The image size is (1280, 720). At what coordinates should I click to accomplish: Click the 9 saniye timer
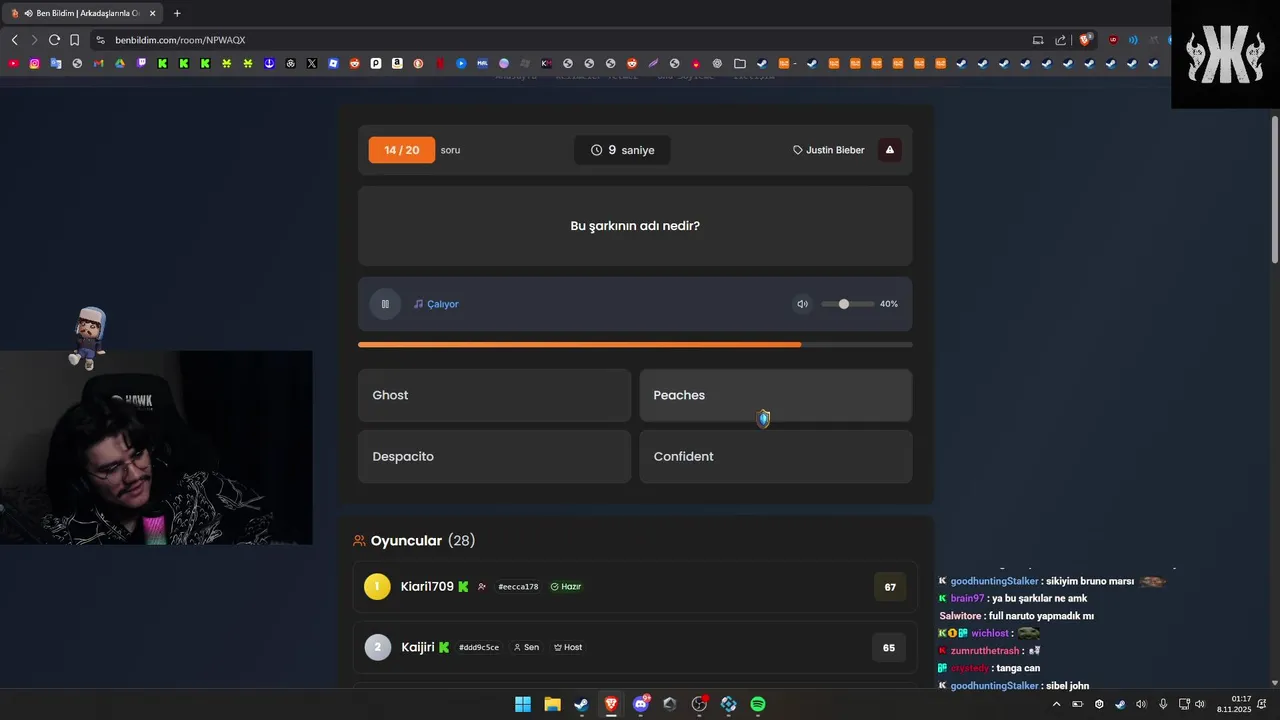pyautogui.click(x=622, y=150)
